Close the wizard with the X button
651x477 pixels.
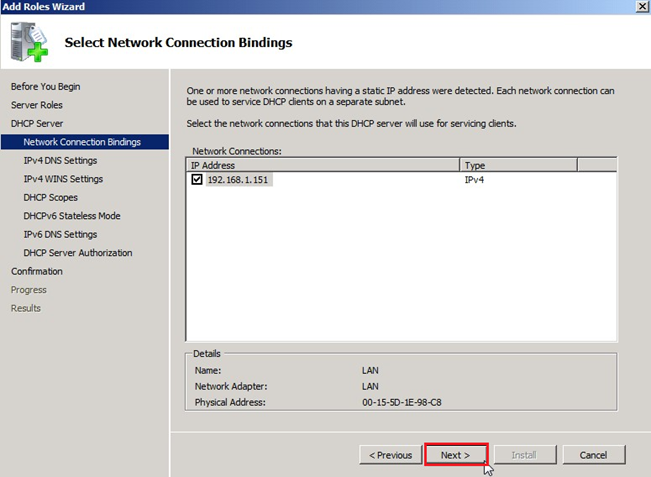click(642, 6)
